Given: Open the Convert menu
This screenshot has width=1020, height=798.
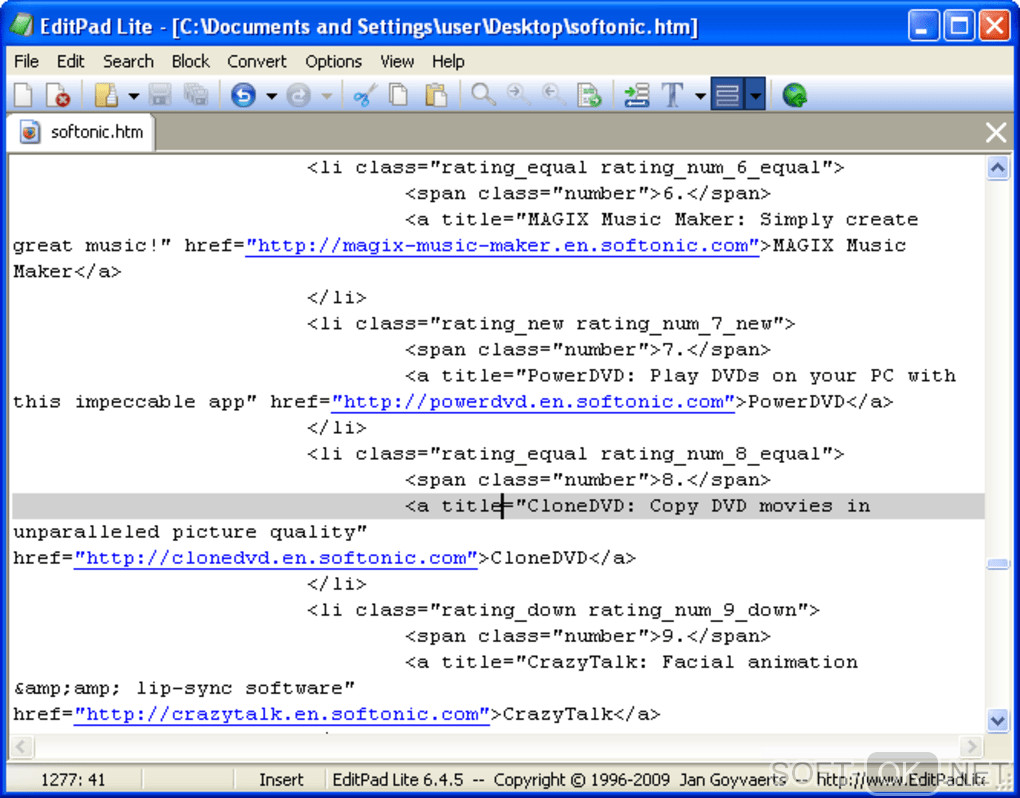Looking at the screenshot, I should click(x=256, y=61).
